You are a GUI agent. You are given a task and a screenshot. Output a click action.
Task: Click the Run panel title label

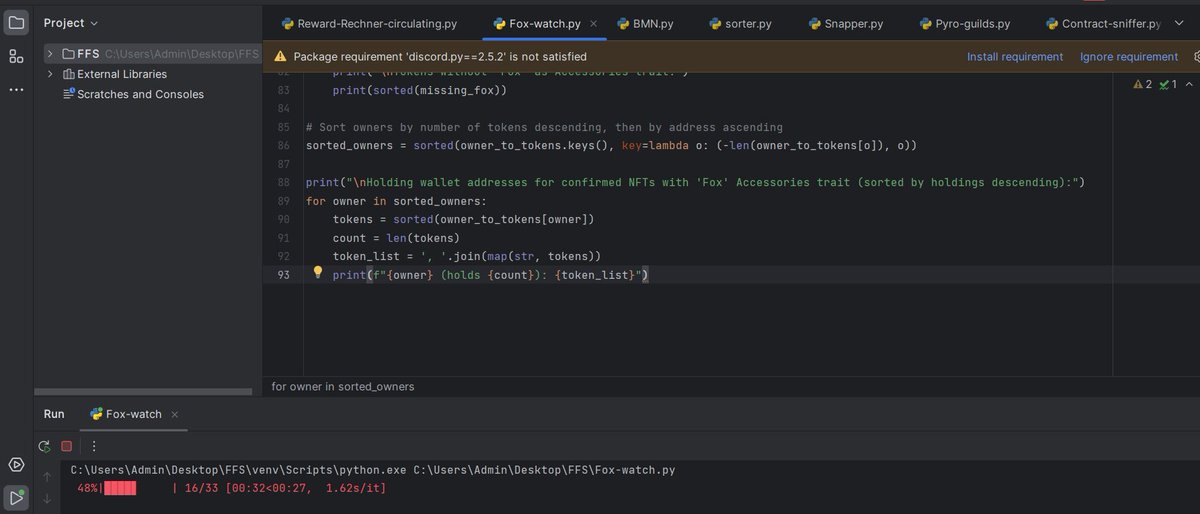(x=54, y=414)
